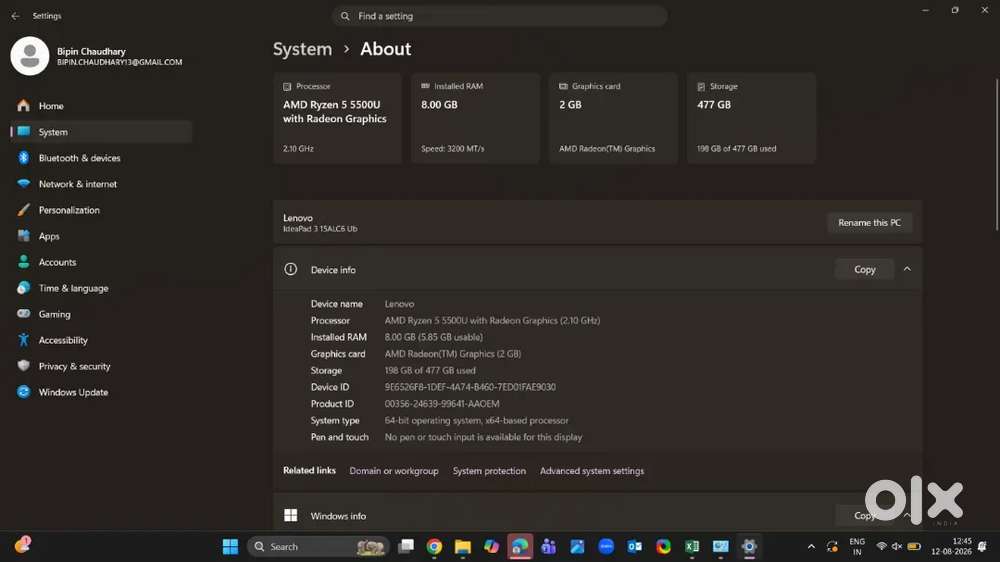
Task: Click the muted volume tray icon
Action: pyautogui.click(x=897, y=547)
